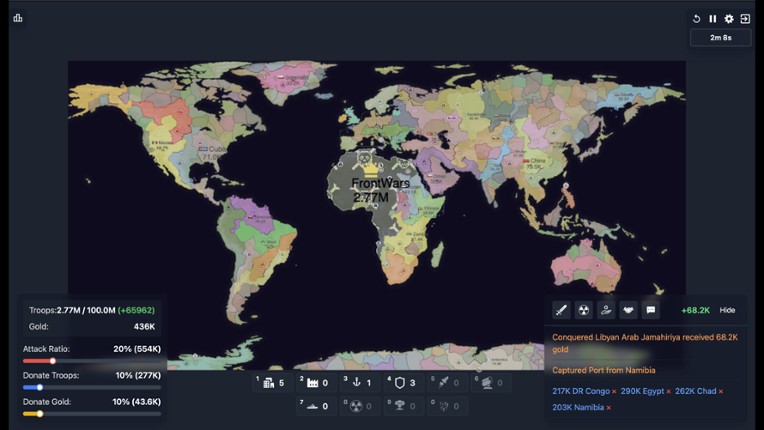The image size is (764, 430).
Task: Cancel the attack on DR Congo
Action: click(614, 391)
